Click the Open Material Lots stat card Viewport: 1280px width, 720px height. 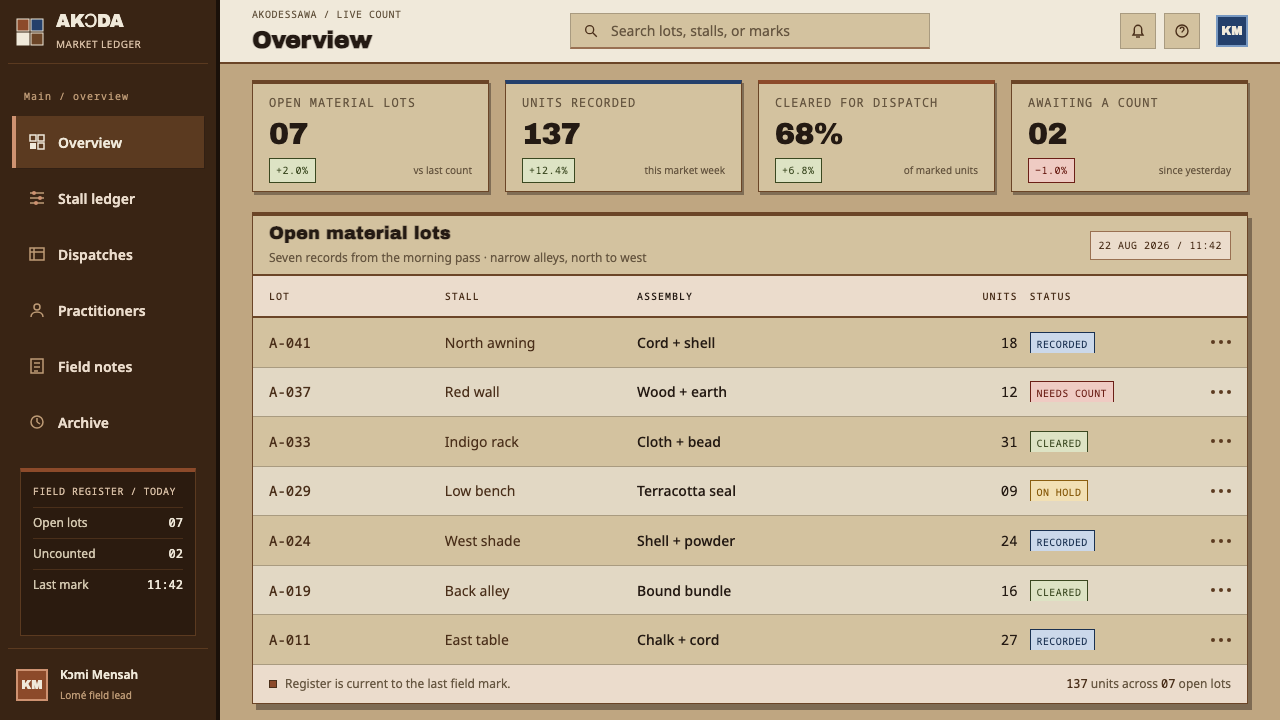point(371,136)
